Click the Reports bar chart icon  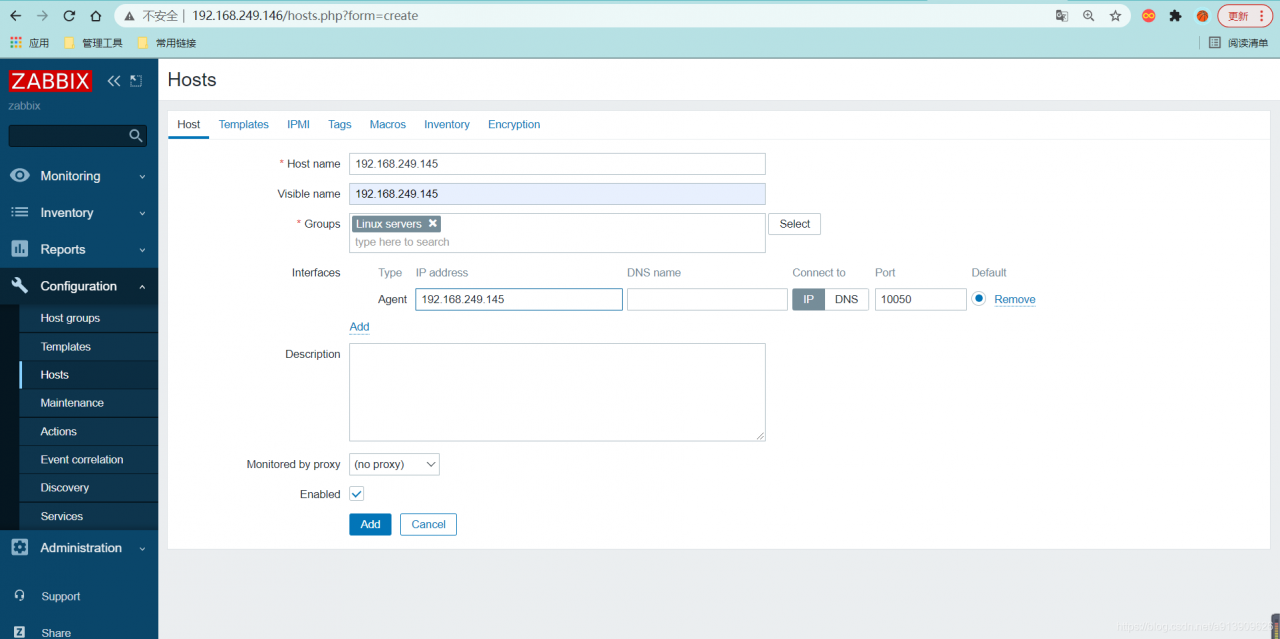[19, 249]
